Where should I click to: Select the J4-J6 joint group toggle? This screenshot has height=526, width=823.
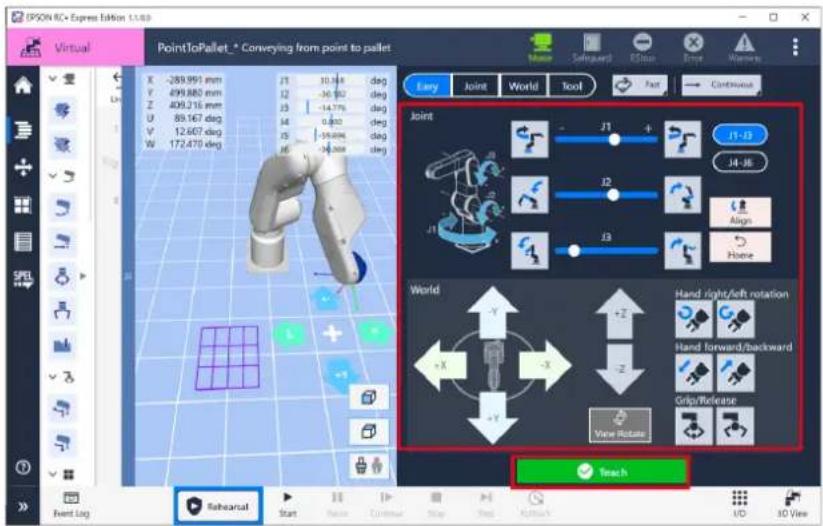[740, 162]
